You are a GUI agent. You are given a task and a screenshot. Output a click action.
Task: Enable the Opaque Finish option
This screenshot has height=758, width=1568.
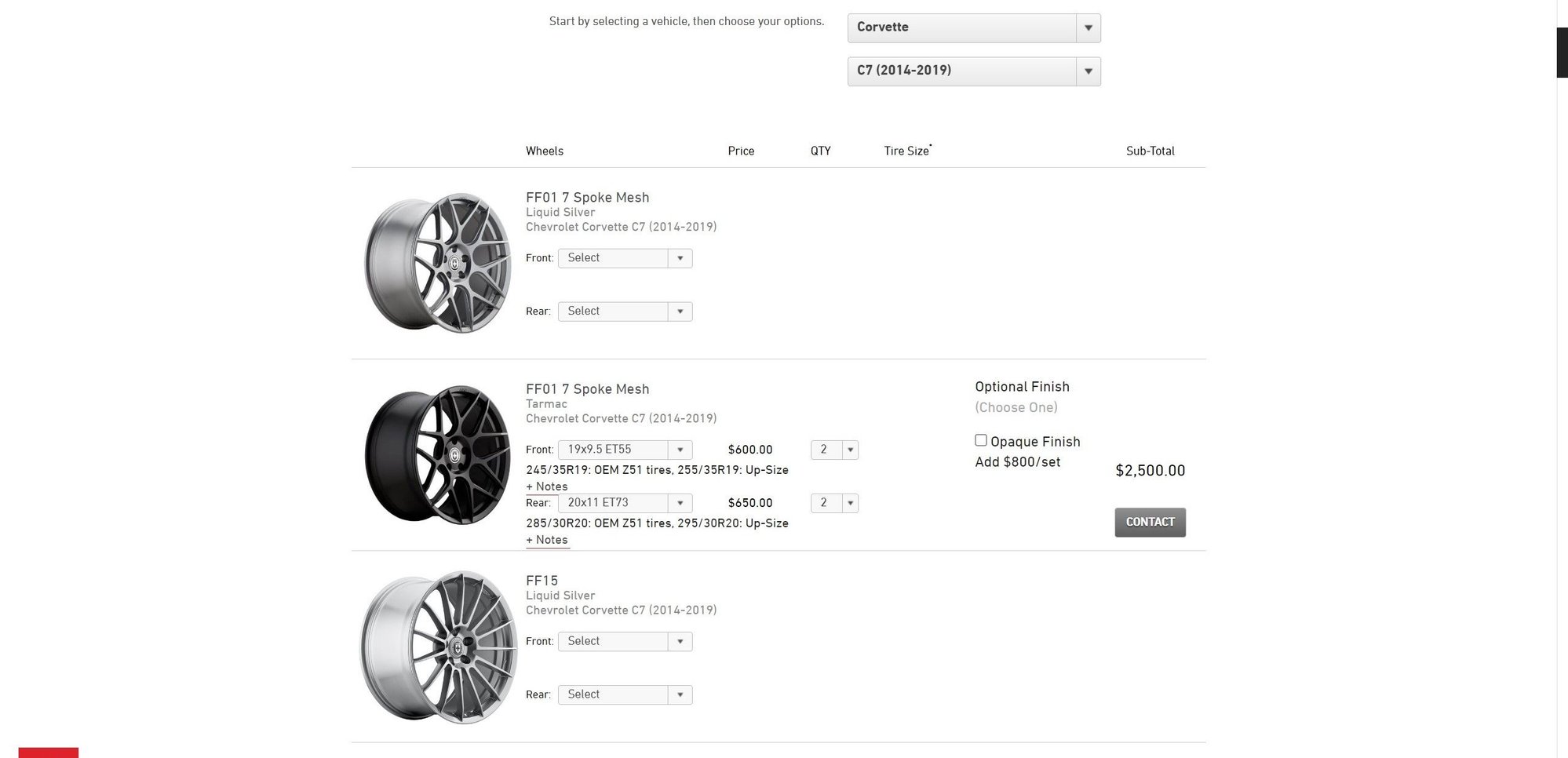[x=981, y=440]
